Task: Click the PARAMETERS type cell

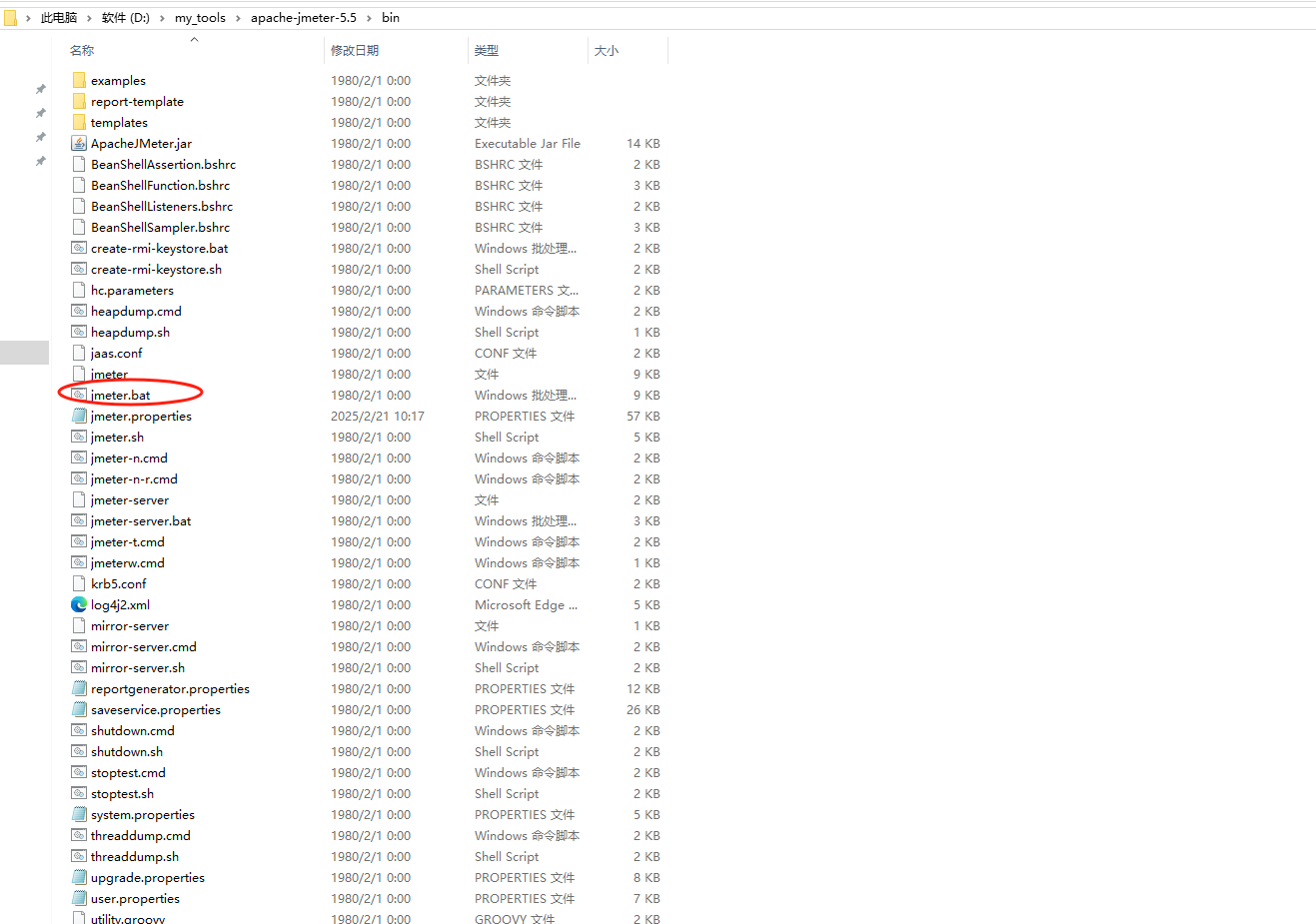Action: coord(527,290)
